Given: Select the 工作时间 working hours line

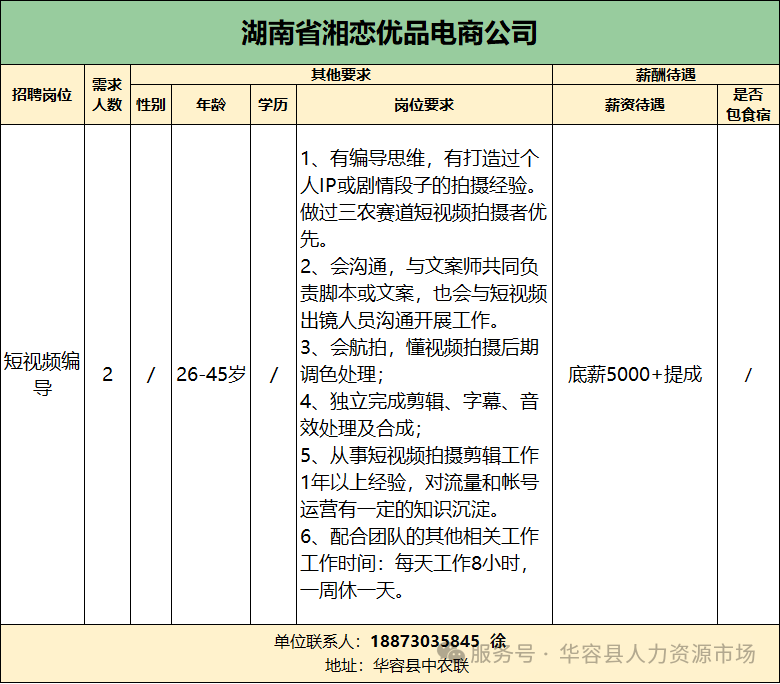Looking at the screenshot, I should pos(414,577).
